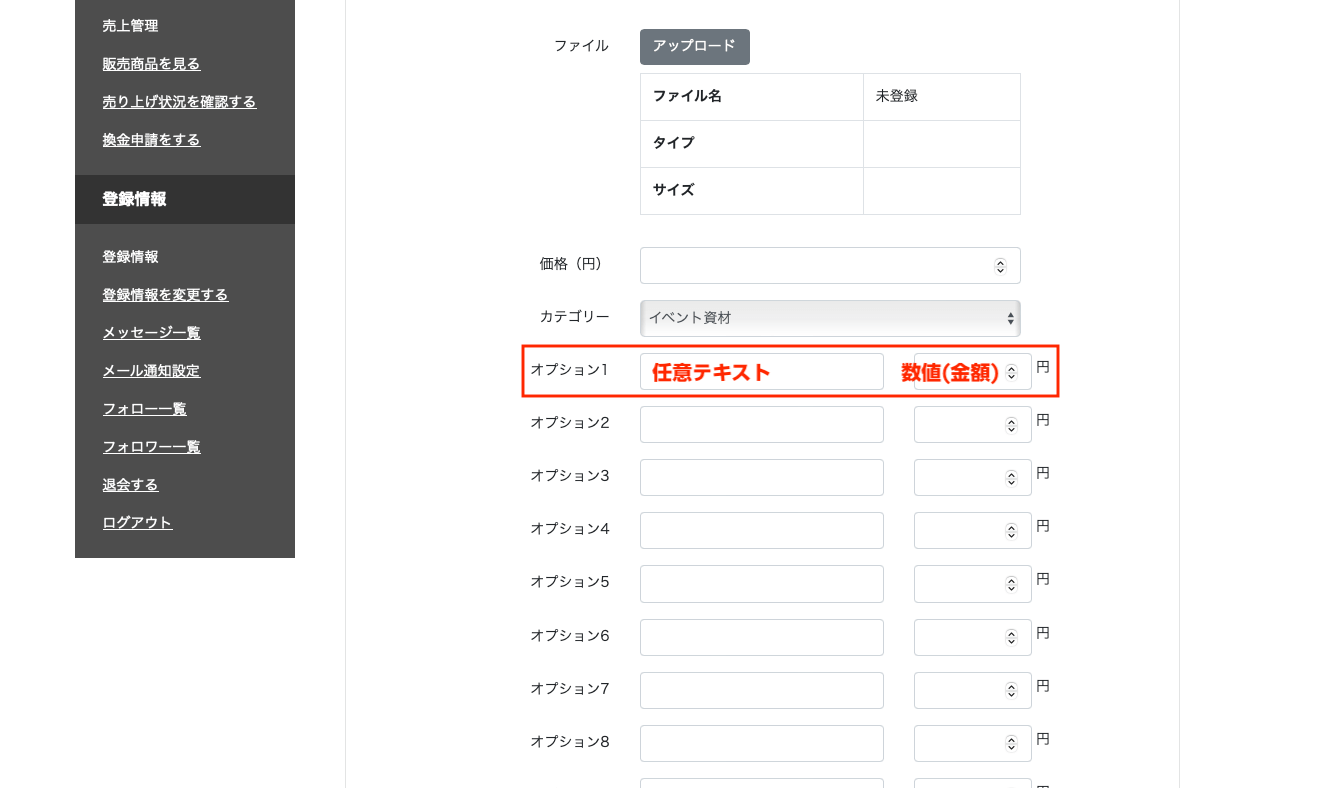Screen dimensions: 1336x788
Task: Click the ログアウト link
Action: [137, 523]
